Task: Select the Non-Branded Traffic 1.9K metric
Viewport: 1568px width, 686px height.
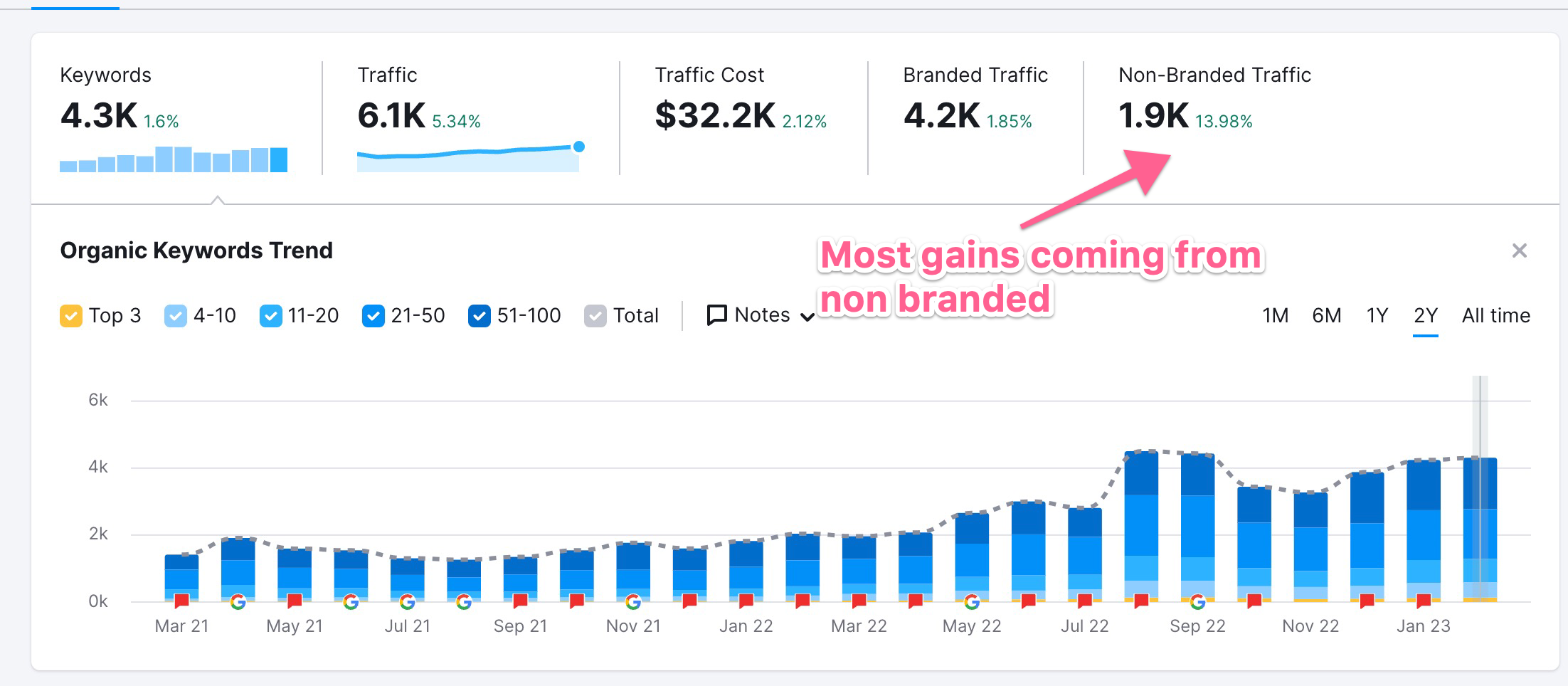Action: [1214, 100]
